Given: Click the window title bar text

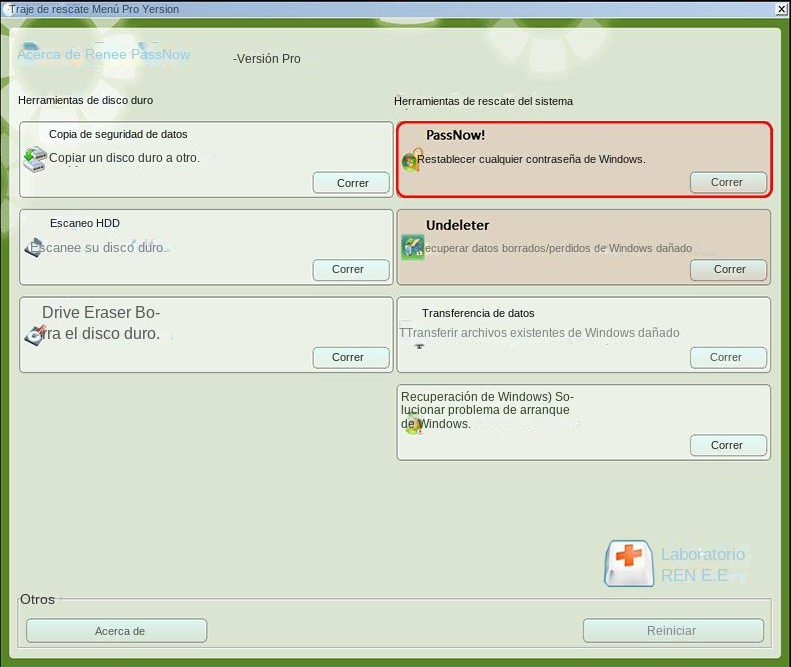Looking at the screenshot, I should [94, 9].
